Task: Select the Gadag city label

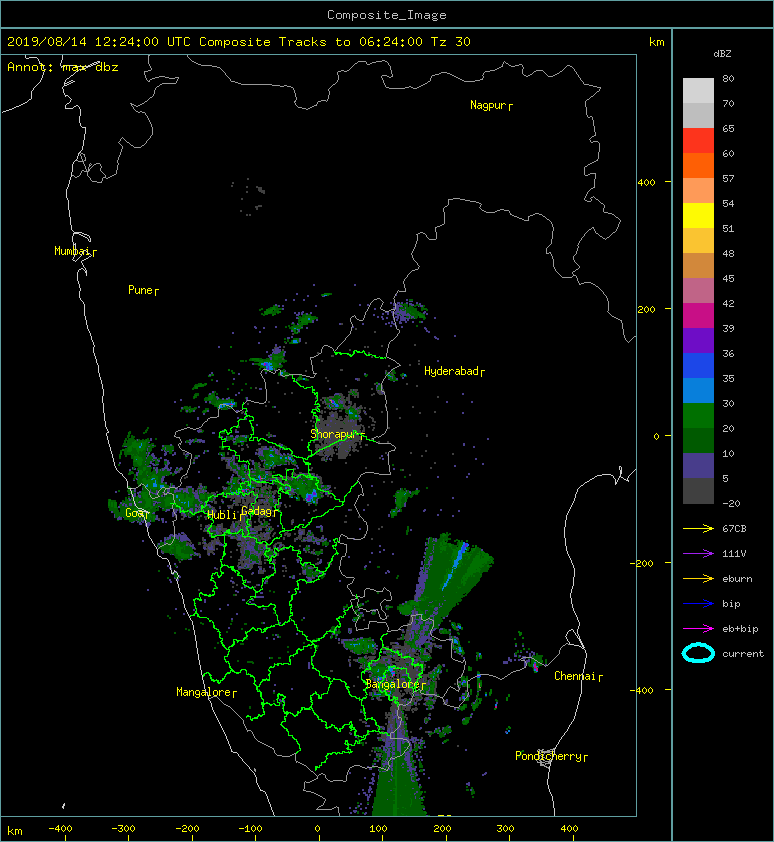Action: [260, 511]
